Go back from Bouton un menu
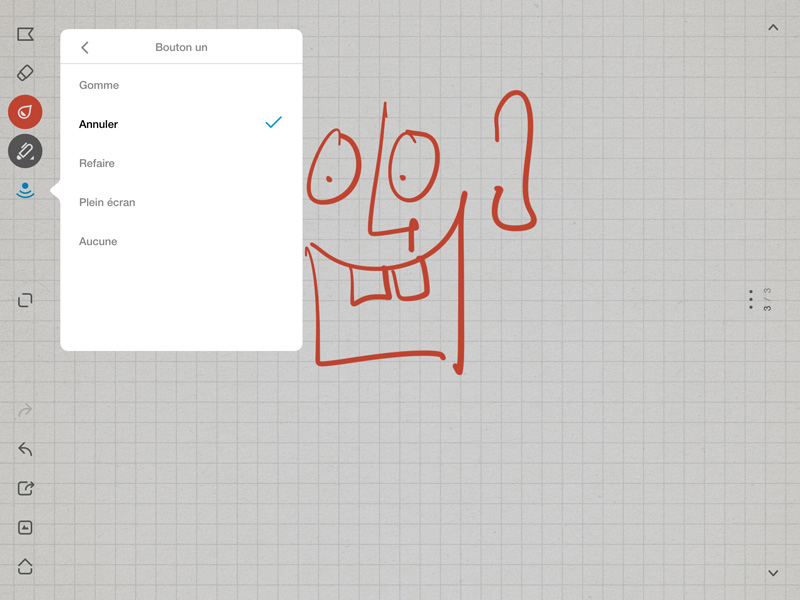The width and height of the screenshot is (800, 600). 85,47
